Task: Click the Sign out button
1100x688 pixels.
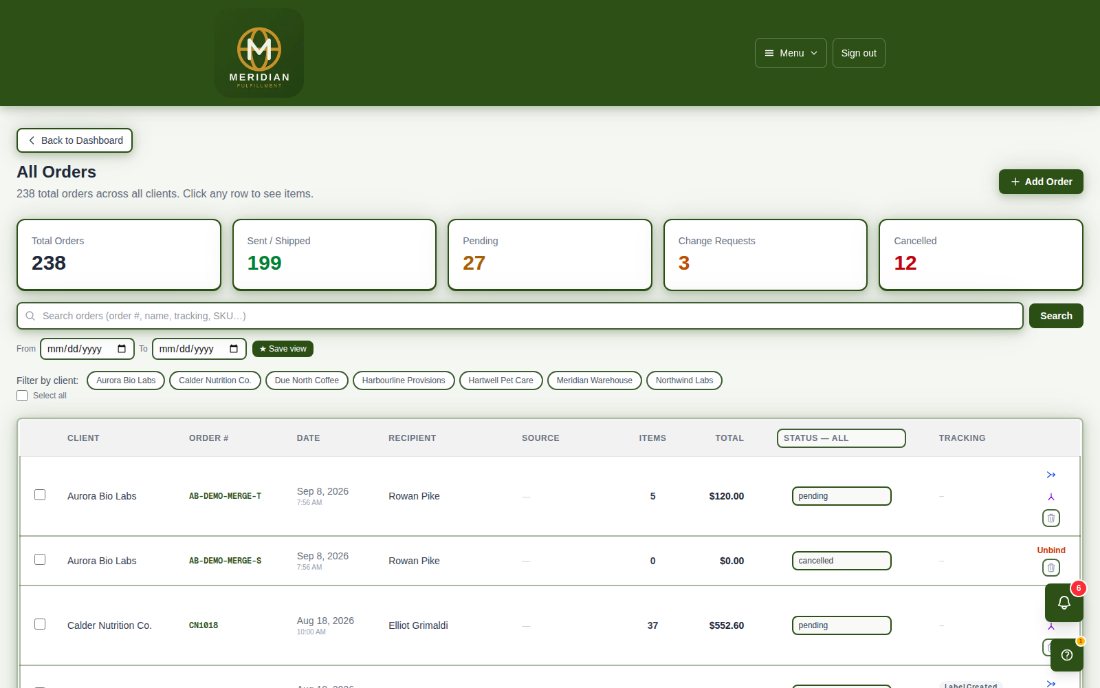Action: click(x=859, y=53)
